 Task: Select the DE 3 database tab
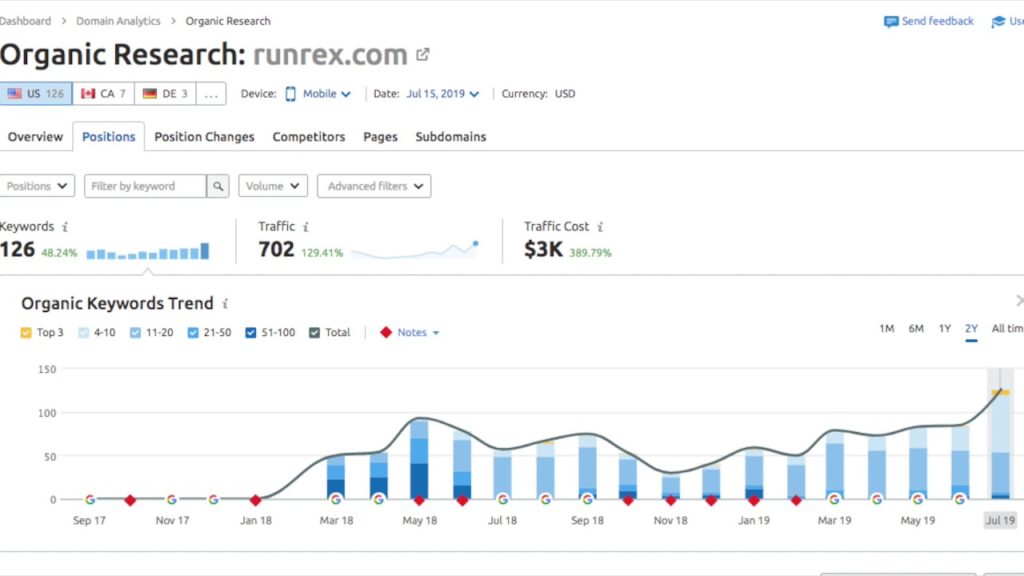pos(165,93)
